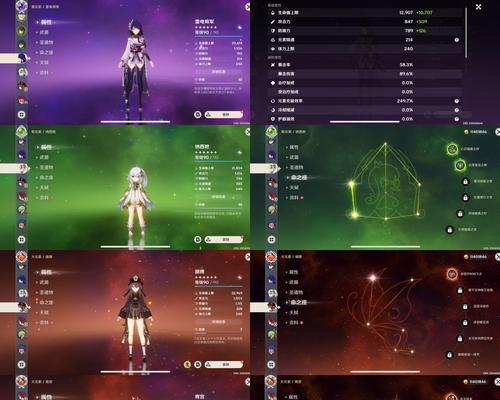Open the all-characters grid icon on Hu Tao's constellation screen
Screen dimensions: 500x400
(x=272, y=364)
